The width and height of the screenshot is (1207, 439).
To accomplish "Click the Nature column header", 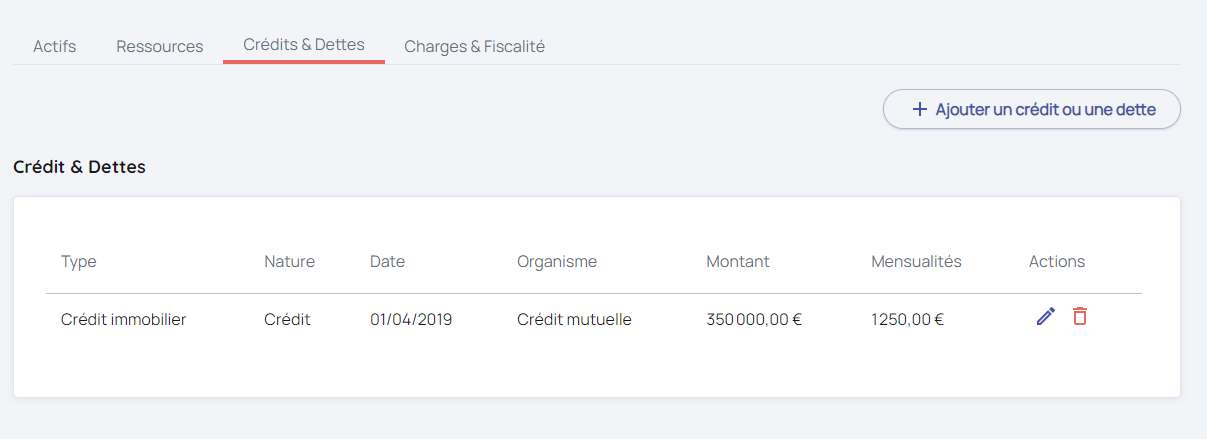I will (289, 262).
